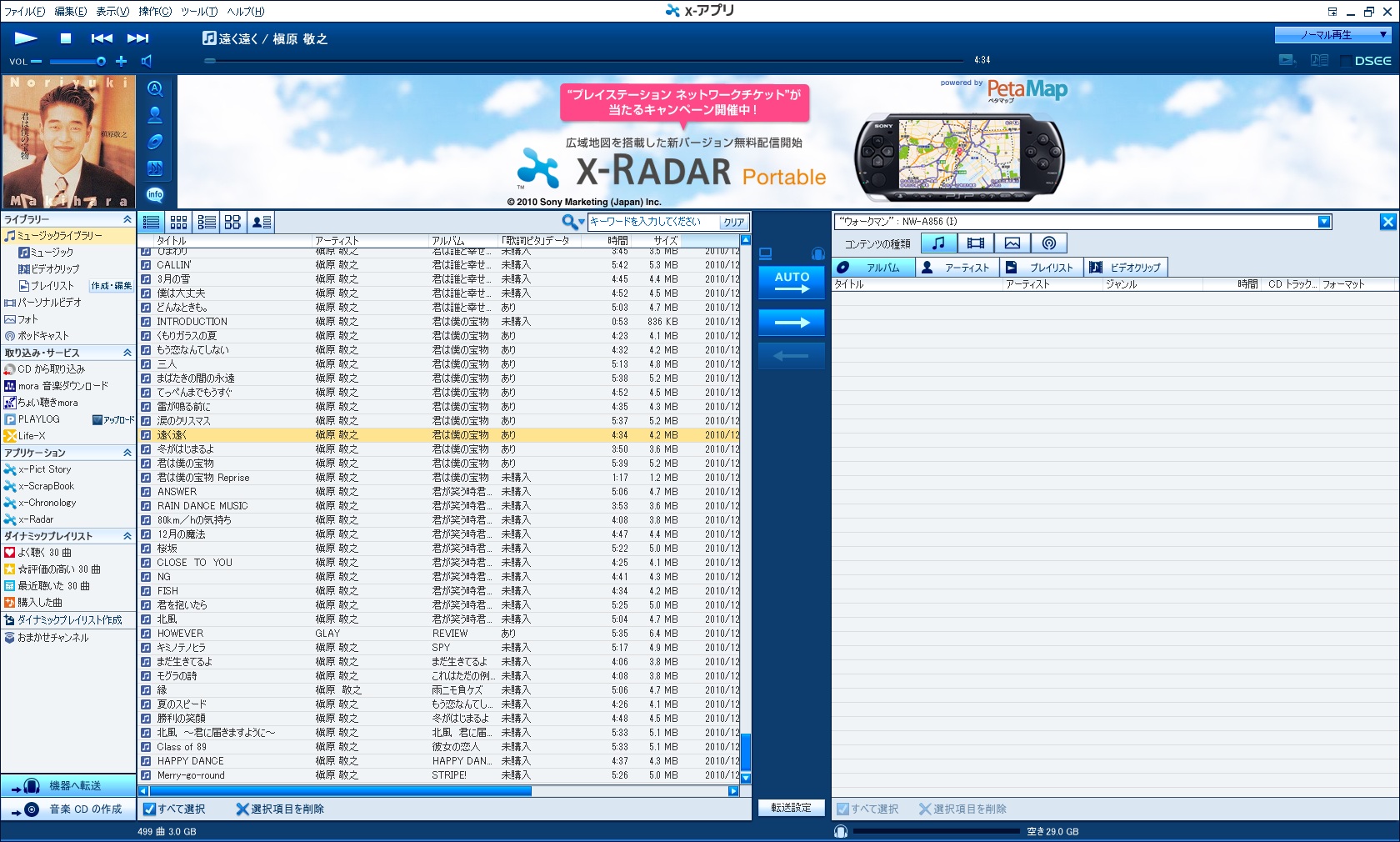Decrease volume with the minus icon
Viewport: 1400px width, 842px height.
pyautogui.click(x=36, y=61)
